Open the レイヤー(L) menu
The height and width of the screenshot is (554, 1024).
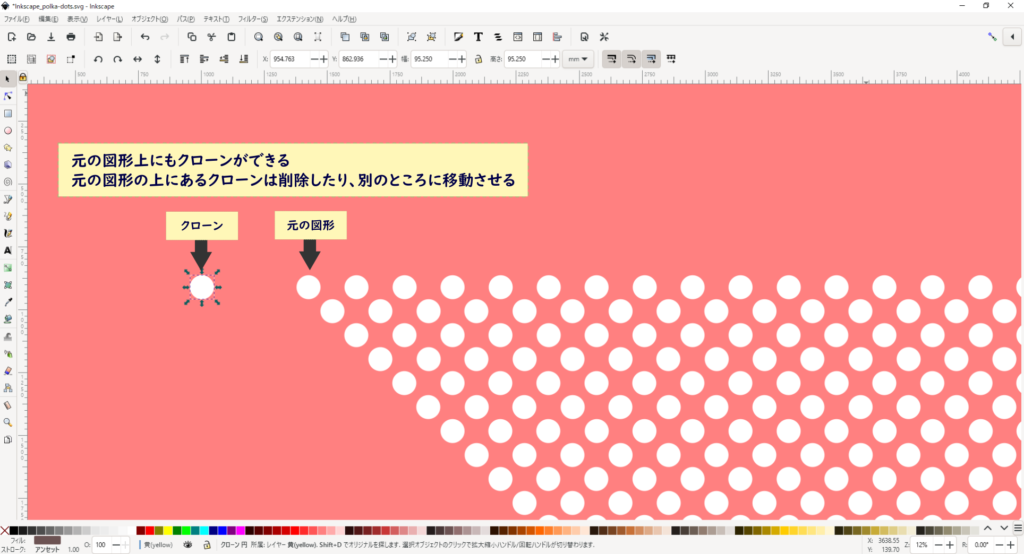[x=109, y=20]
